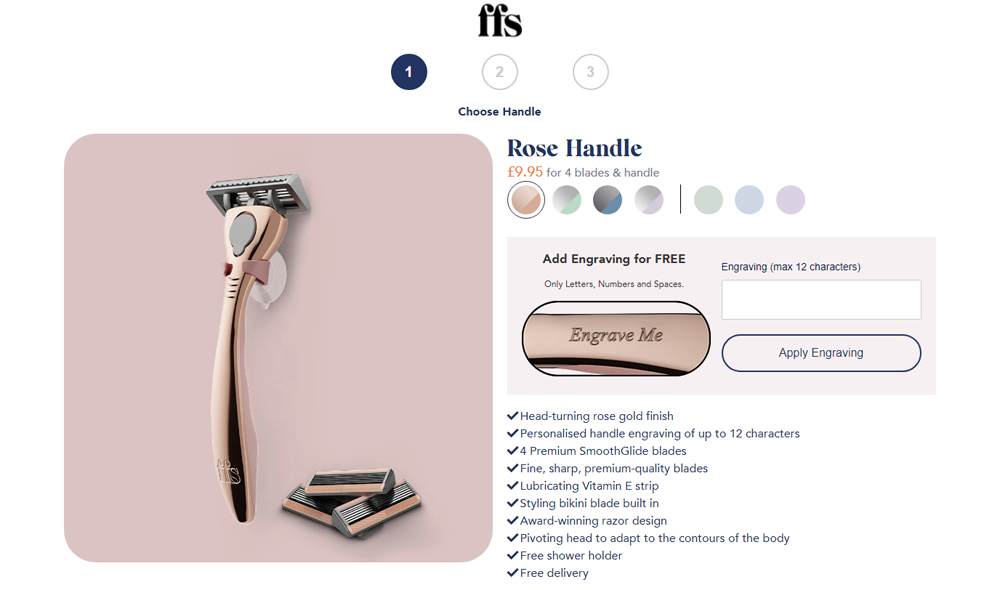Select step 1 circle indicator
Screen dimensions: 1000x590
(x=409, y=72)
